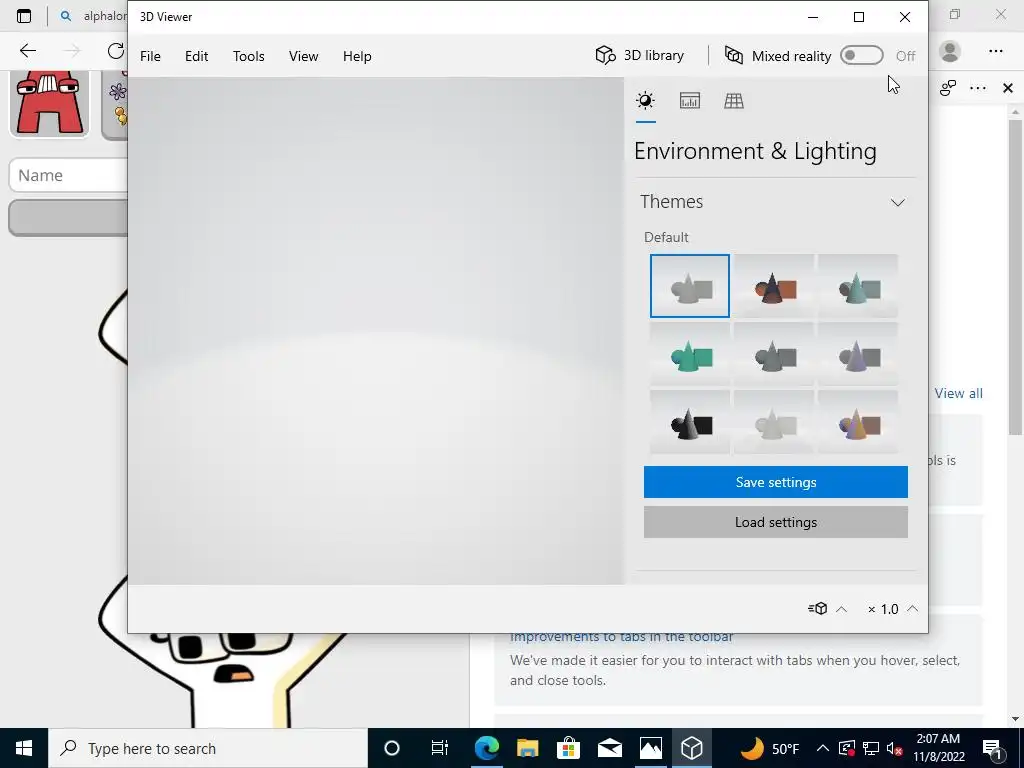This screenshot has height=768, width=1024.
Task: Close the Edge sidebar panel
Action: pyautogui.click(x=1008, y=88)
